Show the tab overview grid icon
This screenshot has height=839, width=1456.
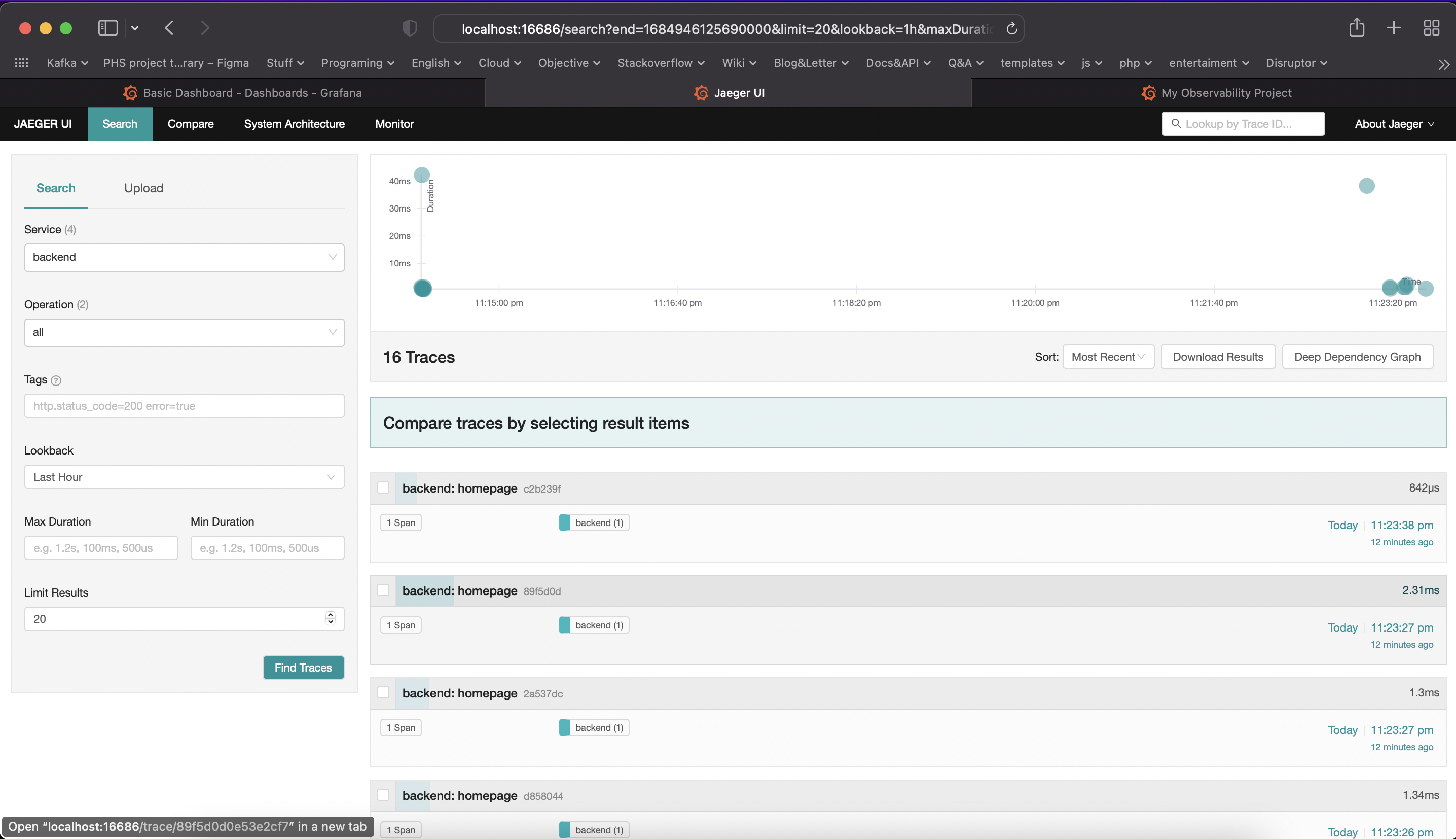(x=1431, y=28)
